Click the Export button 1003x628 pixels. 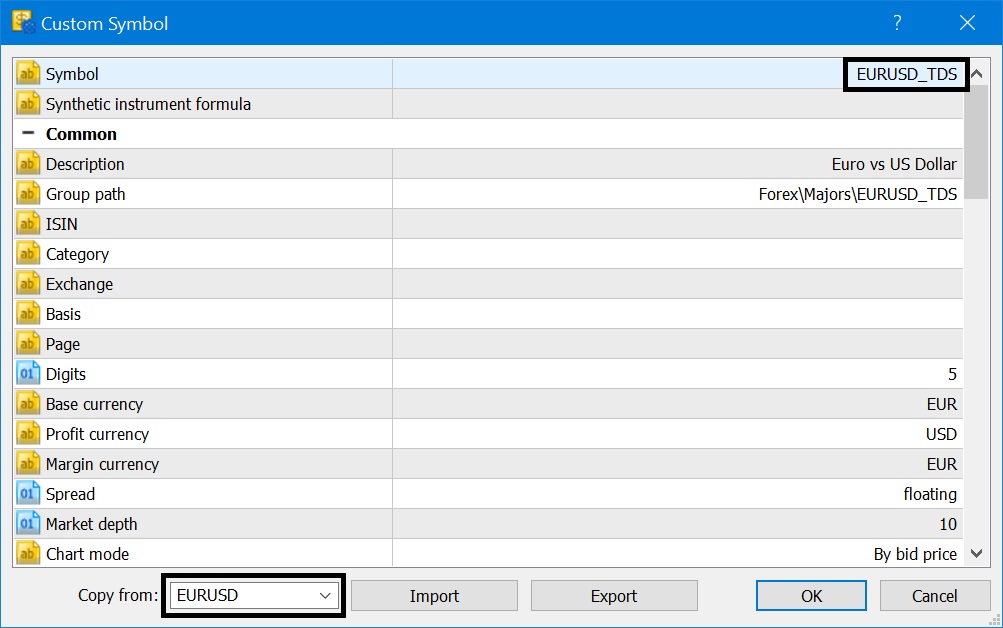point(614,596)
